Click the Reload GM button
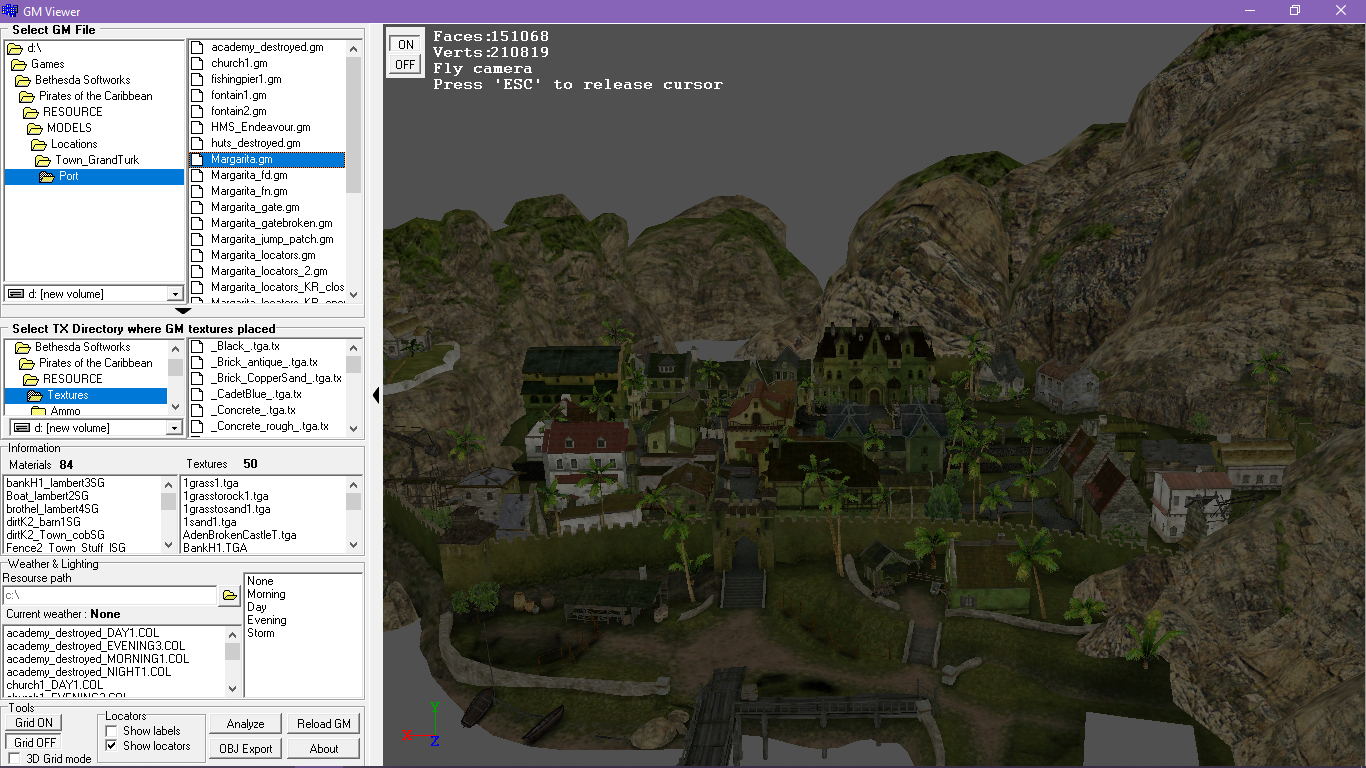The height and width of the screenshot is (768, 1366). coord(324,724)
